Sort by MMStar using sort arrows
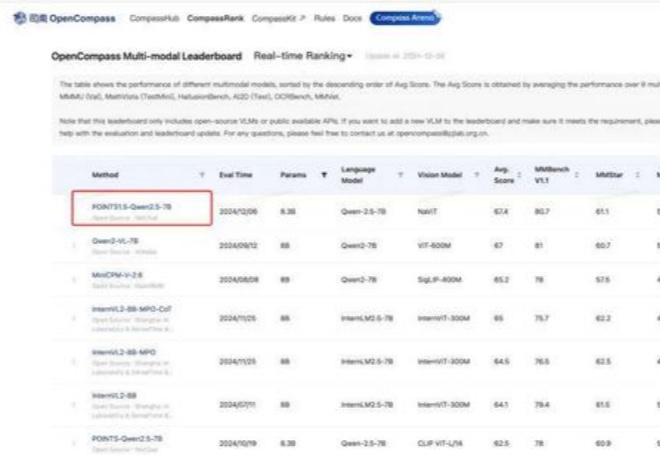Screen dimensions: 660x455 coord(638,175)
